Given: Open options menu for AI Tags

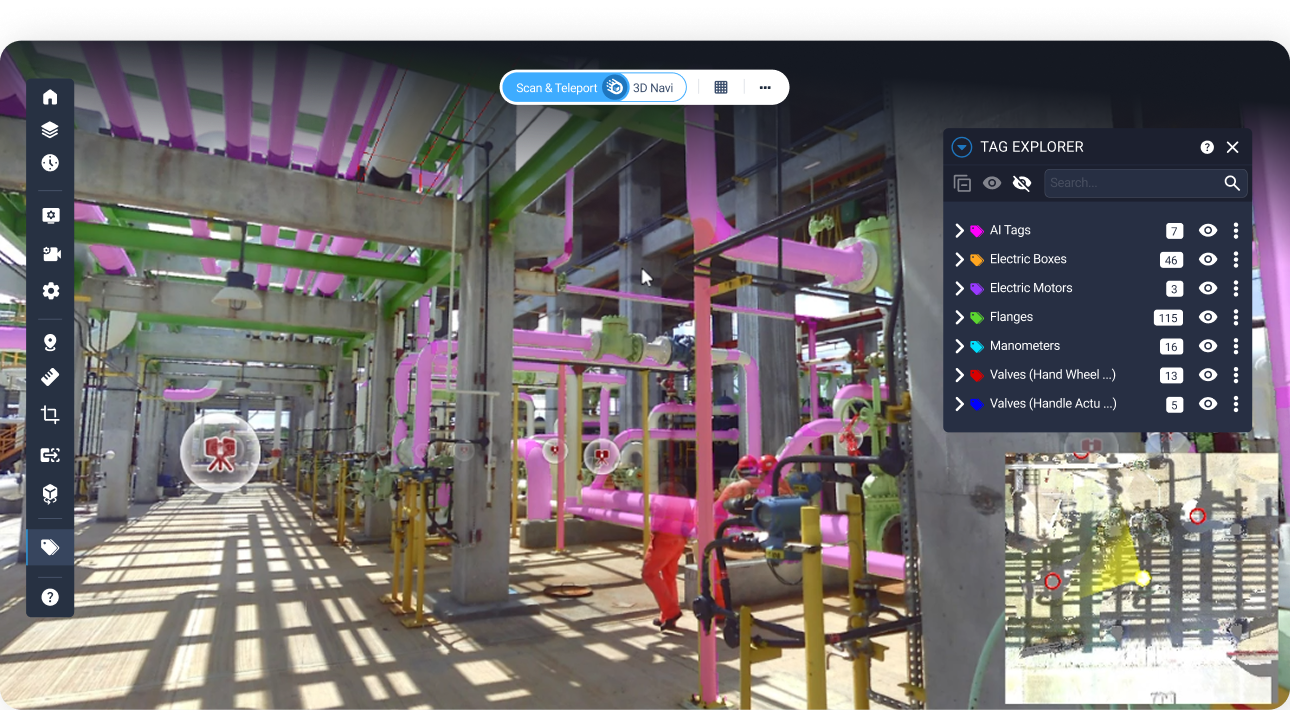Looking at the screenshot, I should click(x=1236, y=230).
